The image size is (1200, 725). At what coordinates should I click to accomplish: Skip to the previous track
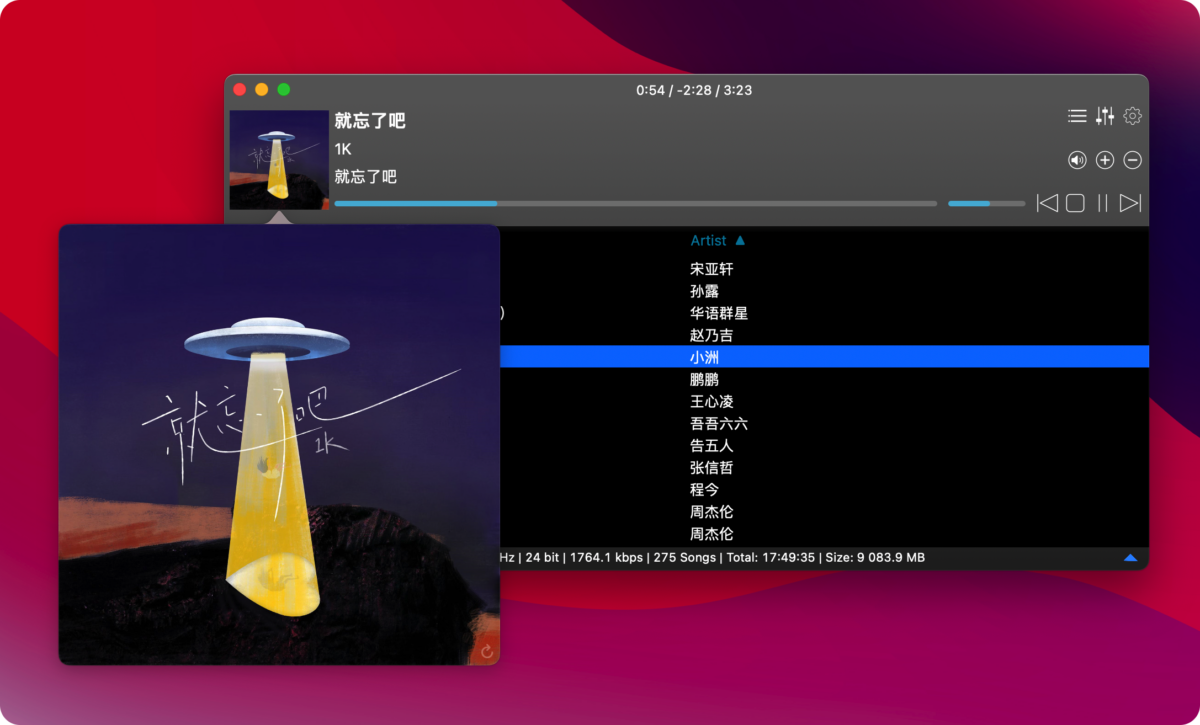click(1047, 203)
